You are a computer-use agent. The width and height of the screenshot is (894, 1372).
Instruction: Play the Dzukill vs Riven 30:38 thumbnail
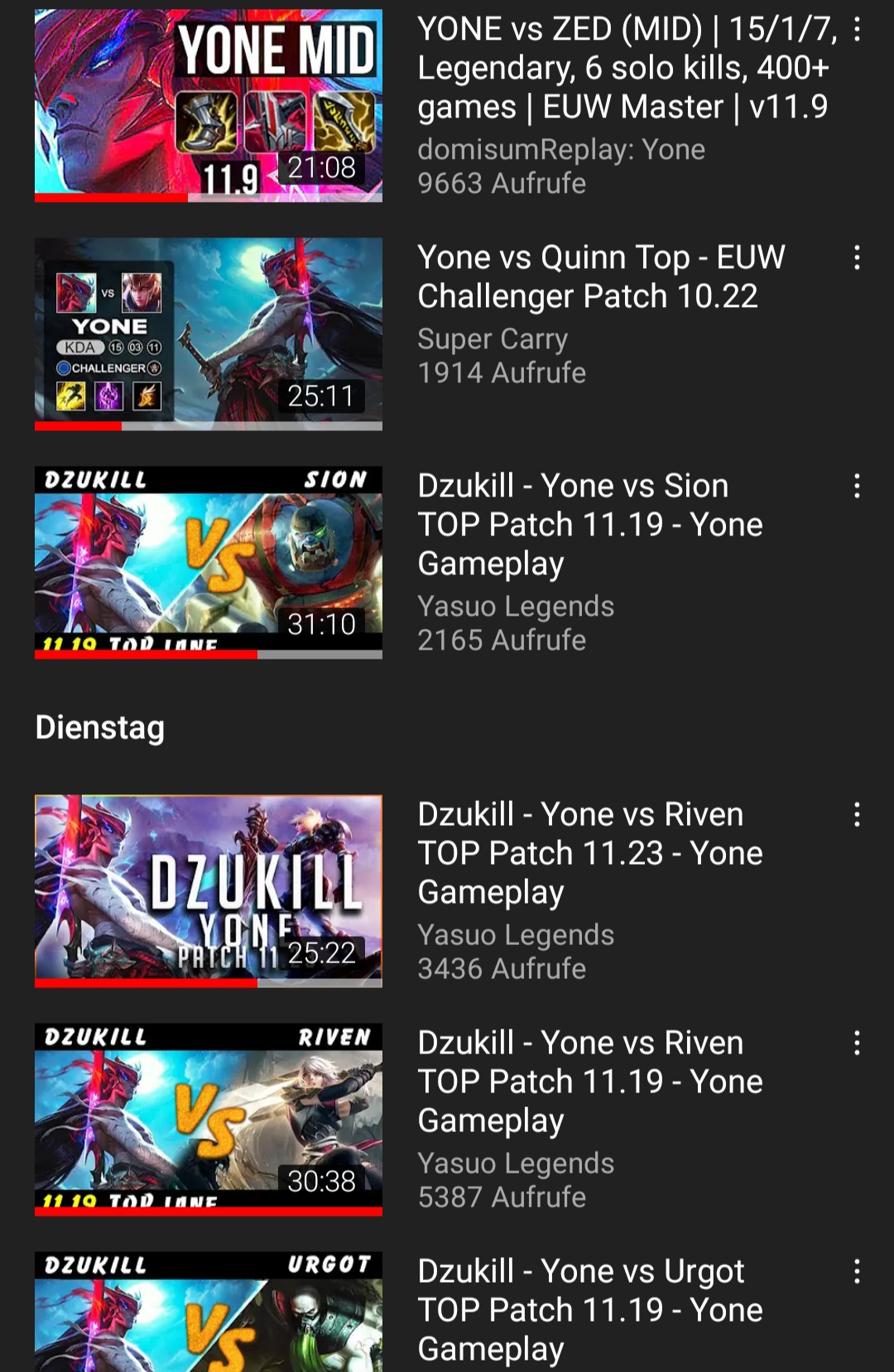coord(209,1120)
